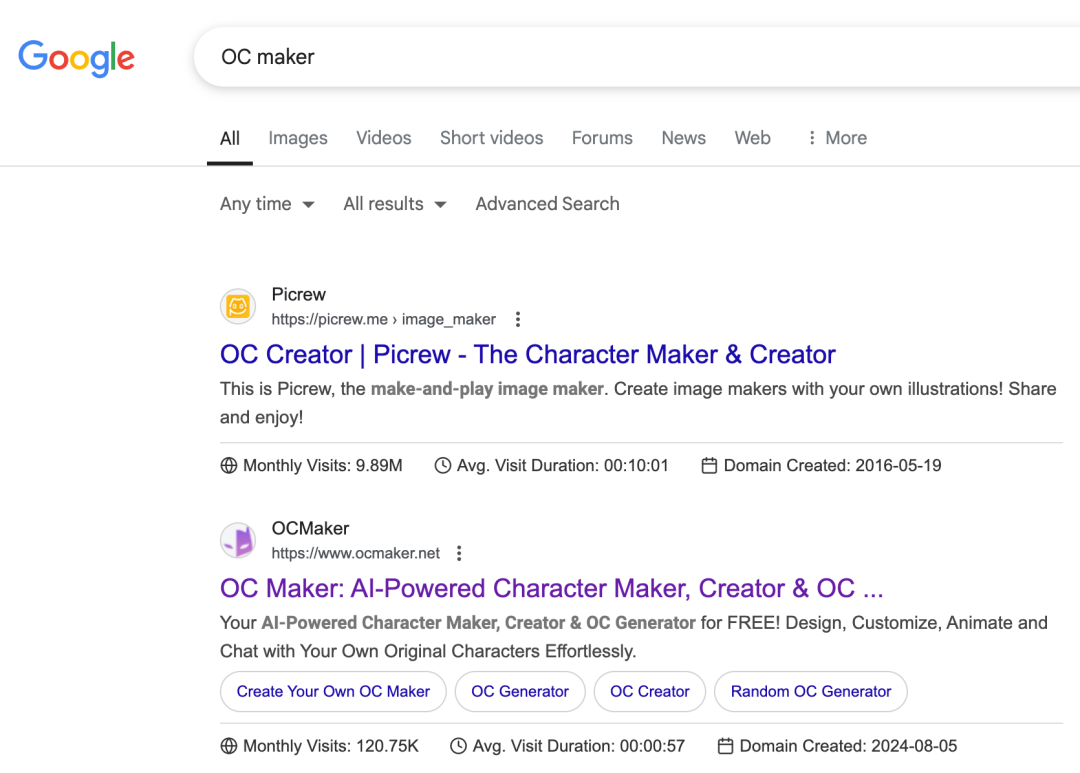Click the Google logo
The height and width of the screenshot is (773, 1080).
pos(76,59)
